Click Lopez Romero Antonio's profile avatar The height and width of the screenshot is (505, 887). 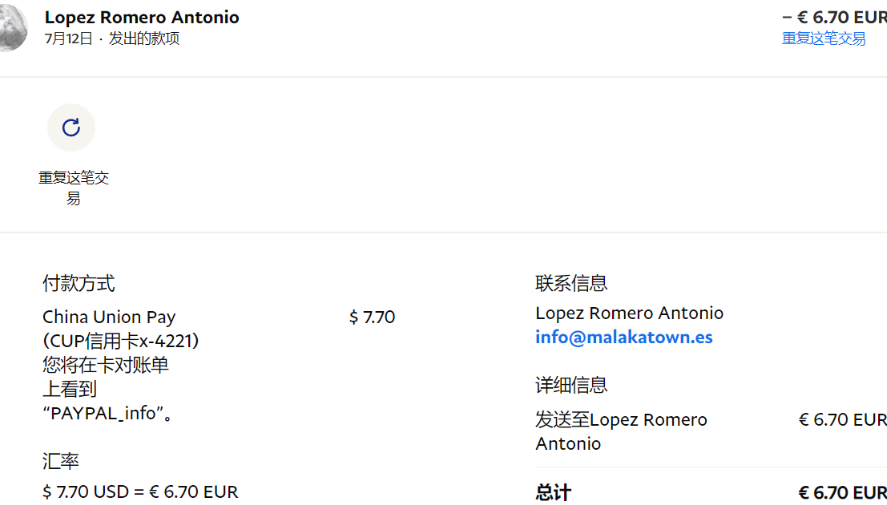click(12, 28)
